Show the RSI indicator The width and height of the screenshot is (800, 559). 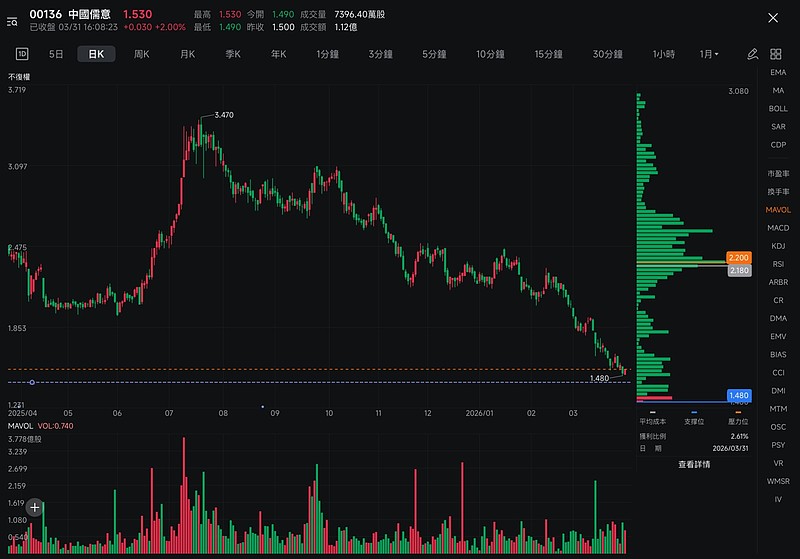(x=778, y=264)
